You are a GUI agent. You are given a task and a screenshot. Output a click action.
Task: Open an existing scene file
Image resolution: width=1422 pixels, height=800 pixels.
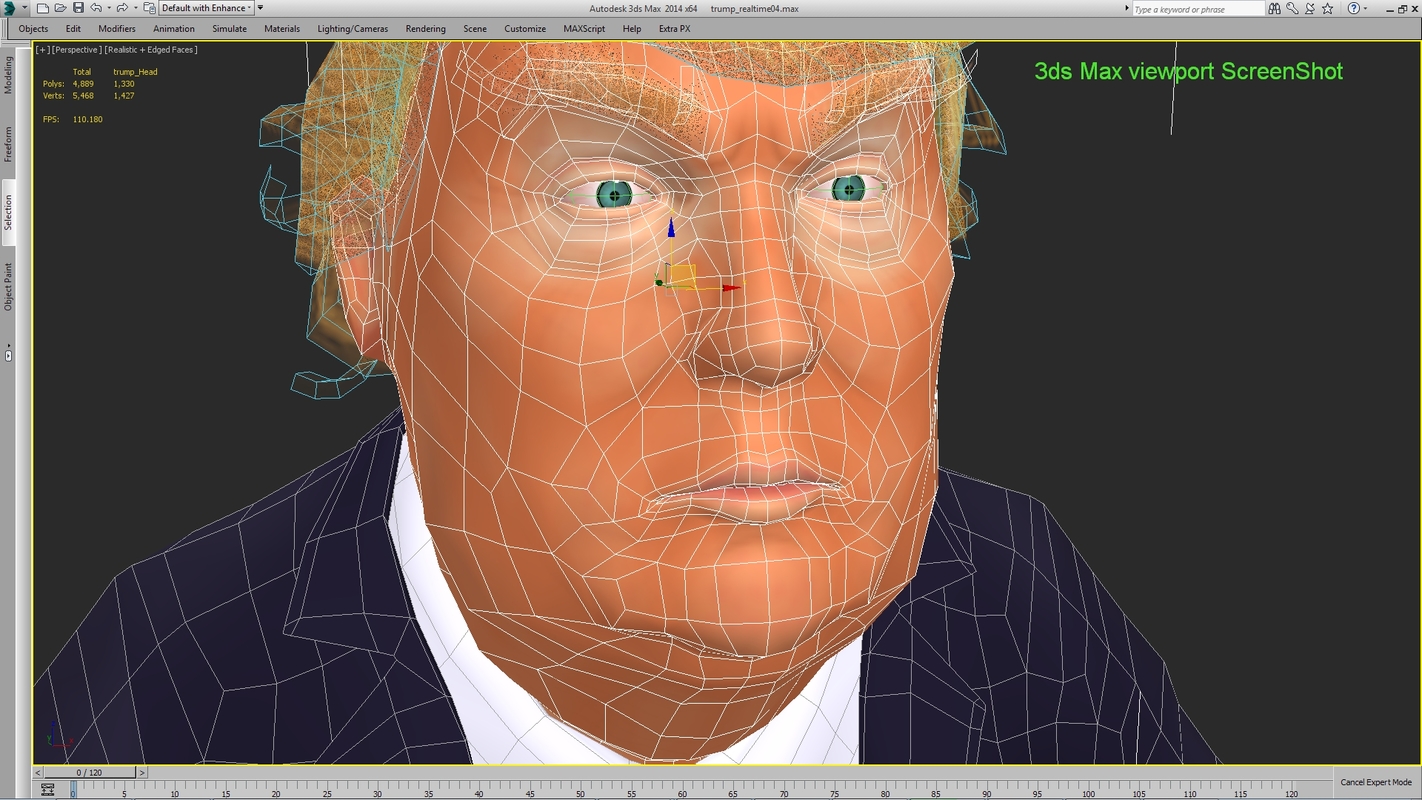pos(60,8)
